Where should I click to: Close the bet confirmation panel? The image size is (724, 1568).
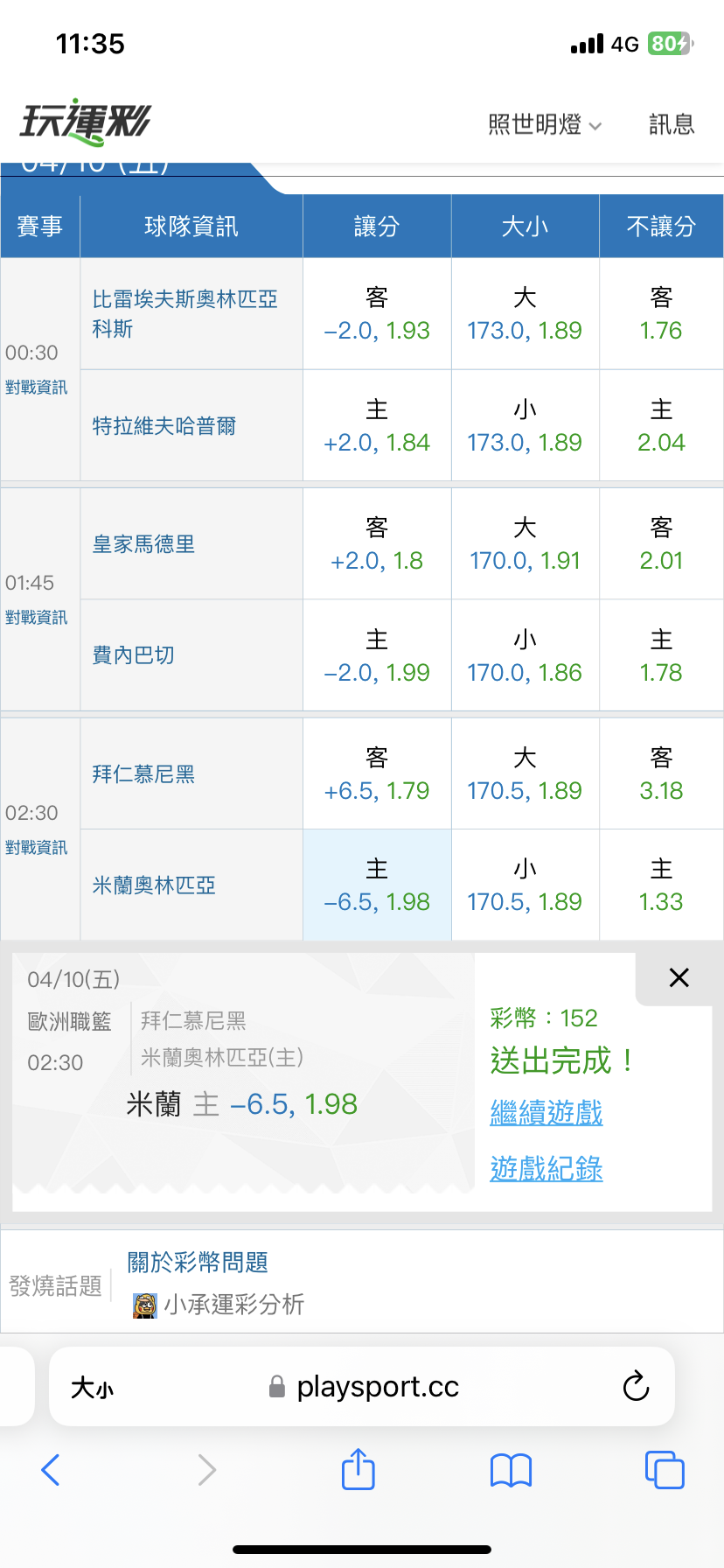click(679, 977)
